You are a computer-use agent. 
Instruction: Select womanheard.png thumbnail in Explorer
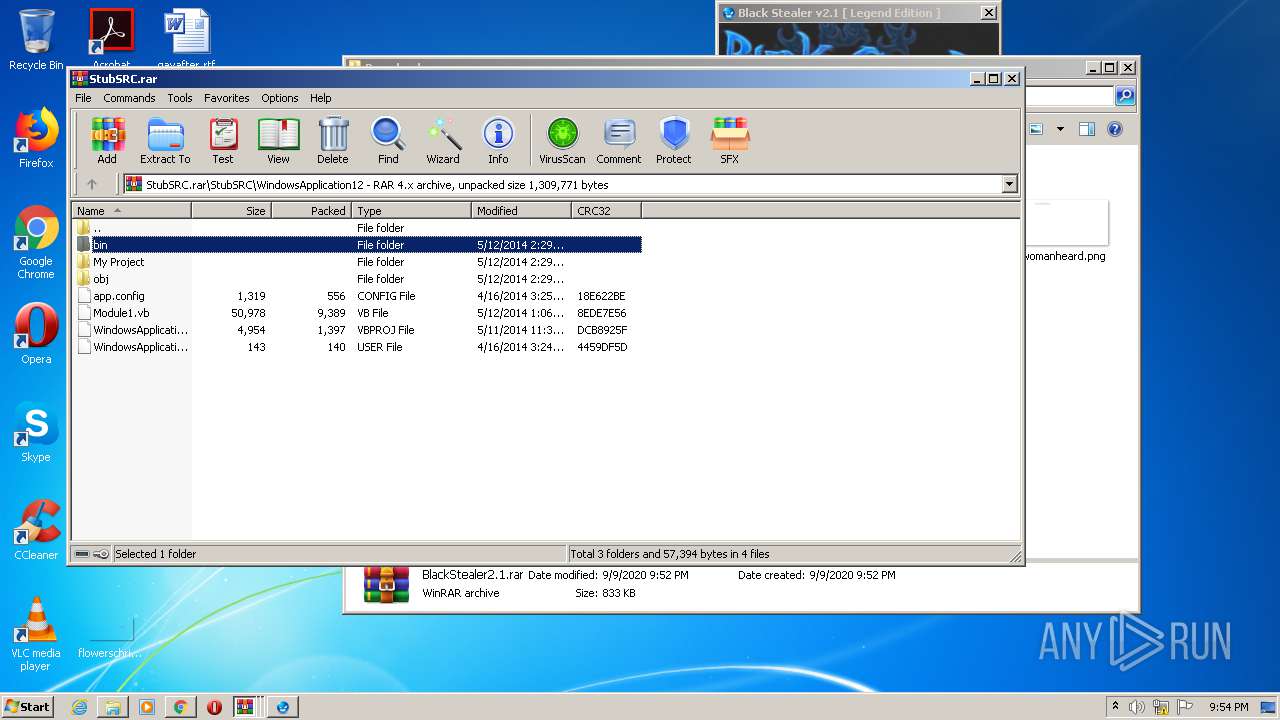coord(1066,230)
